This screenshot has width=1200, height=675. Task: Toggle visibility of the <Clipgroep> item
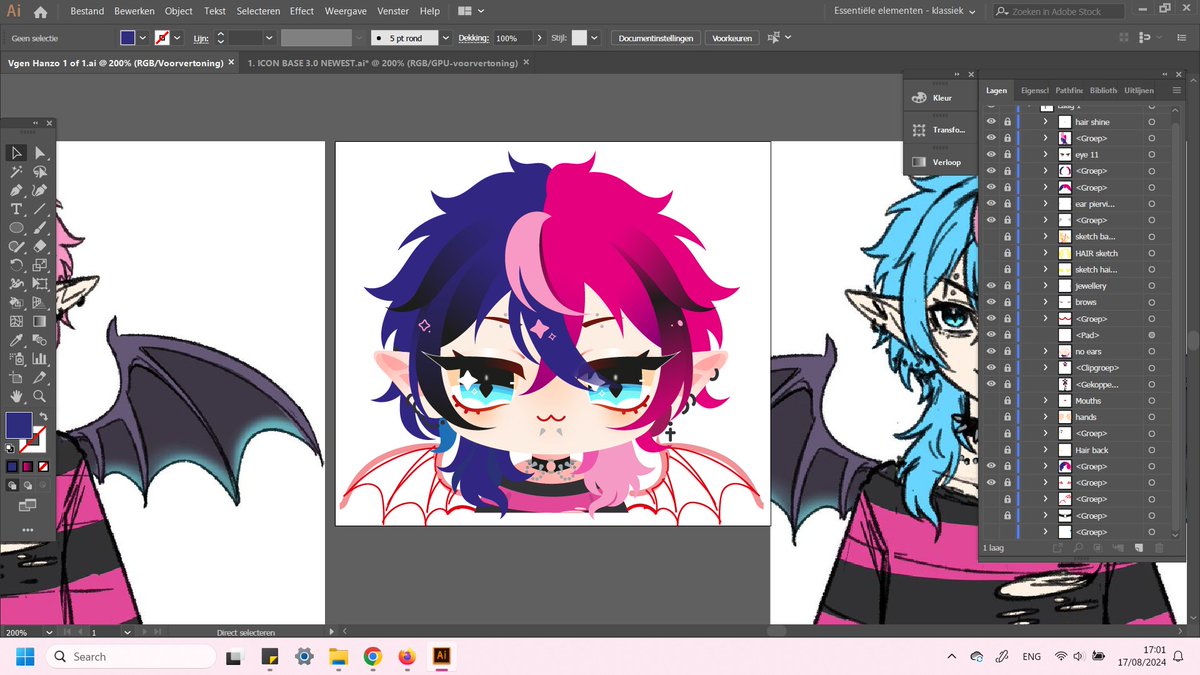coord(991,368)
